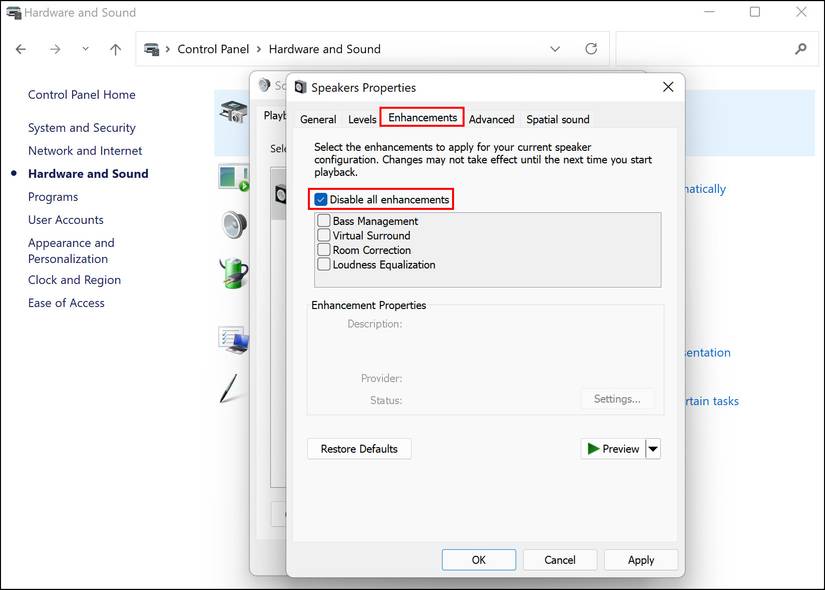
Task: Apply the speaker changes
Action: click(641, 560)
